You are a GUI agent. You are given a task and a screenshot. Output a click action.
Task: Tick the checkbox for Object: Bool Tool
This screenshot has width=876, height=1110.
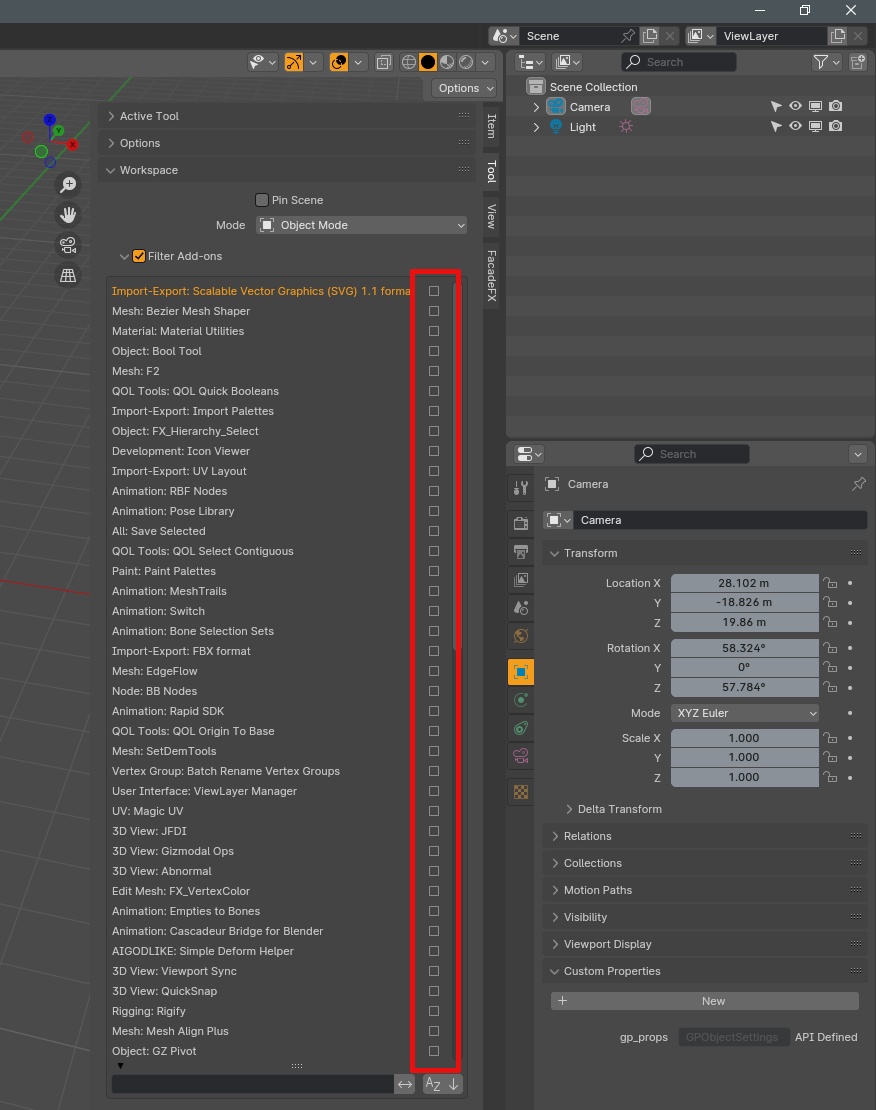434,351
